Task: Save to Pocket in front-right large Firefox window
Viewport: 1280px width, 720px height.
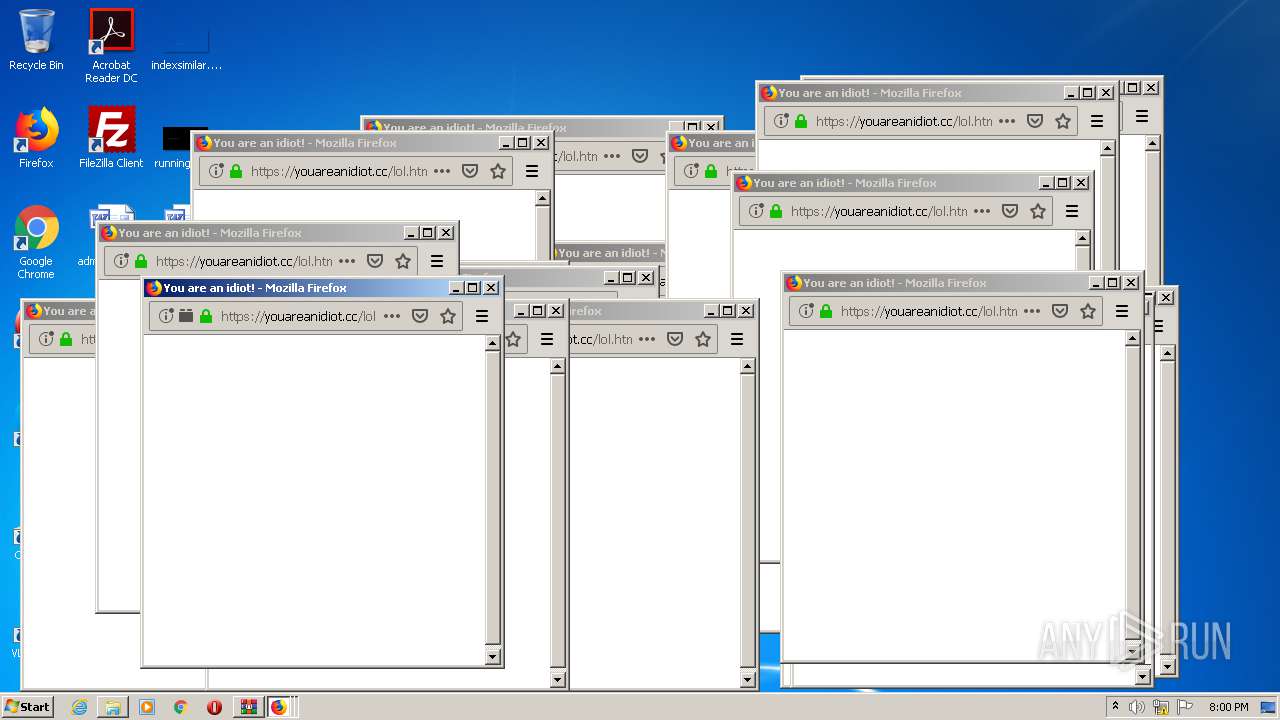Action: (1060, 311)
